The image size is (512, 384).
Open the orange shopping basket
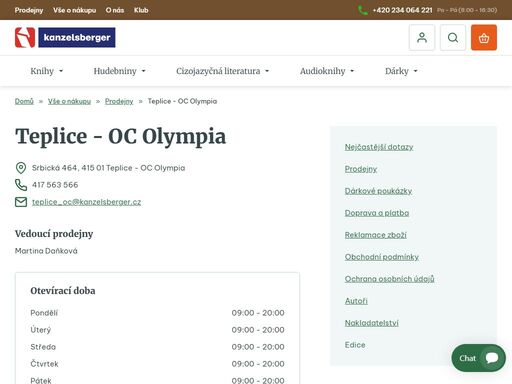click(x=484, y=37)
